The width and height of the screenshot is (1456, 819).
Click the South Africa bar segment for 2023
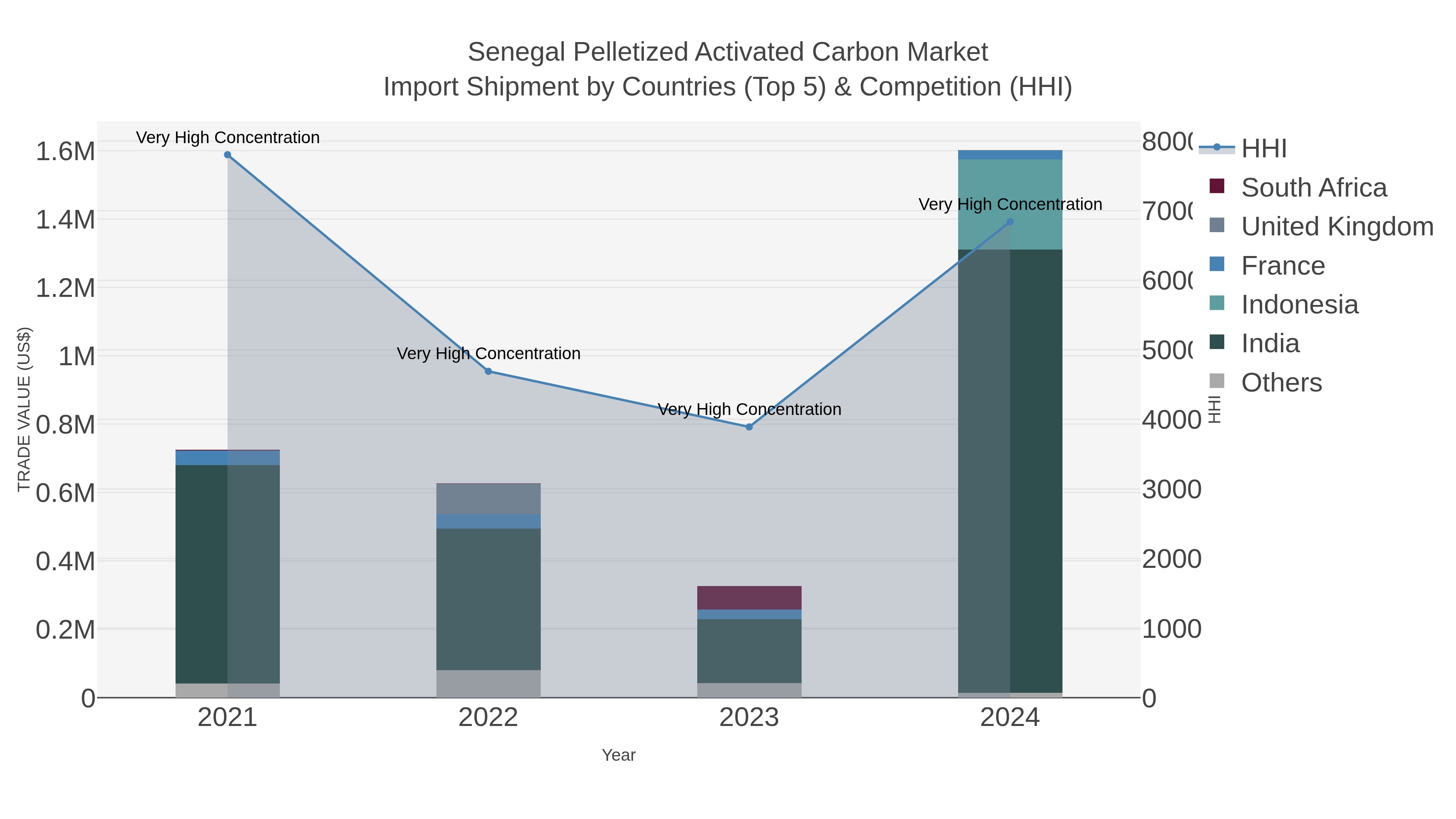[x=749, y=598]
